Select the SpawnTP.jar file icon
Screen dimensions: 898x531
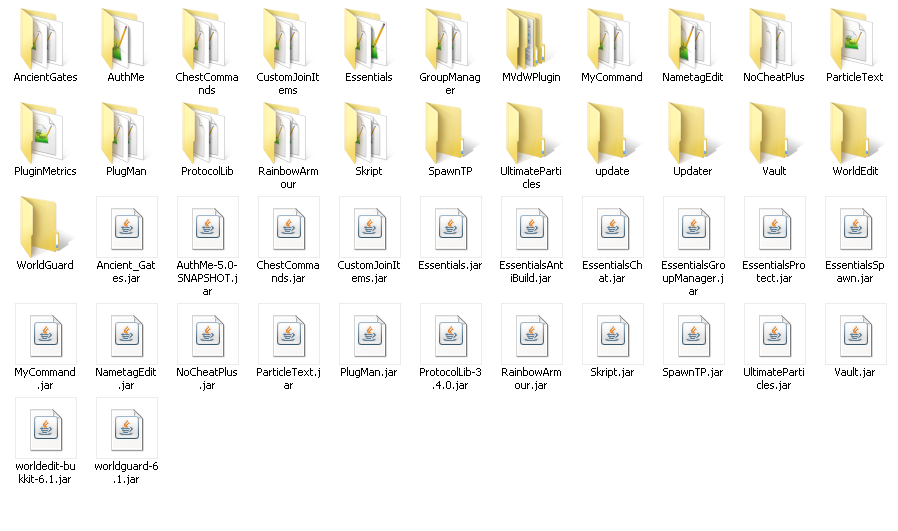(694, 335)
